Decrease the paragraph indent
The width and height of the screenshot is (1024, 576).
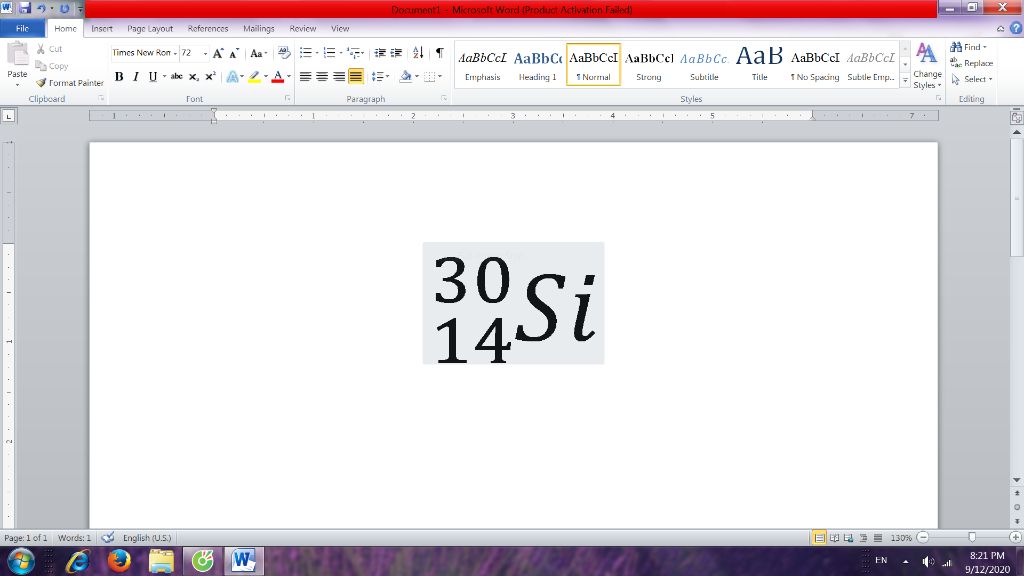point(379,53)
